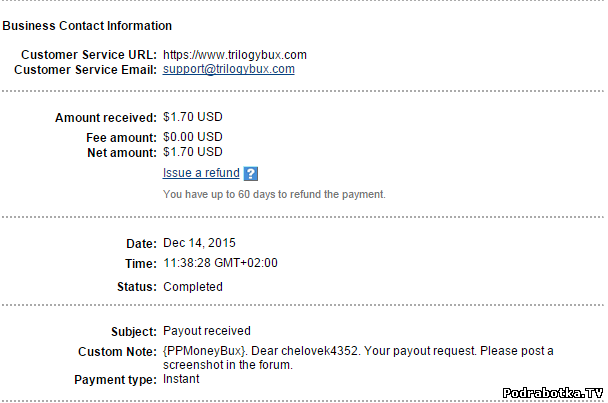The width and height of the screenshot is (608, 403).
Task: Click the support@trilogybux.com email link
Action: point(228,69)
